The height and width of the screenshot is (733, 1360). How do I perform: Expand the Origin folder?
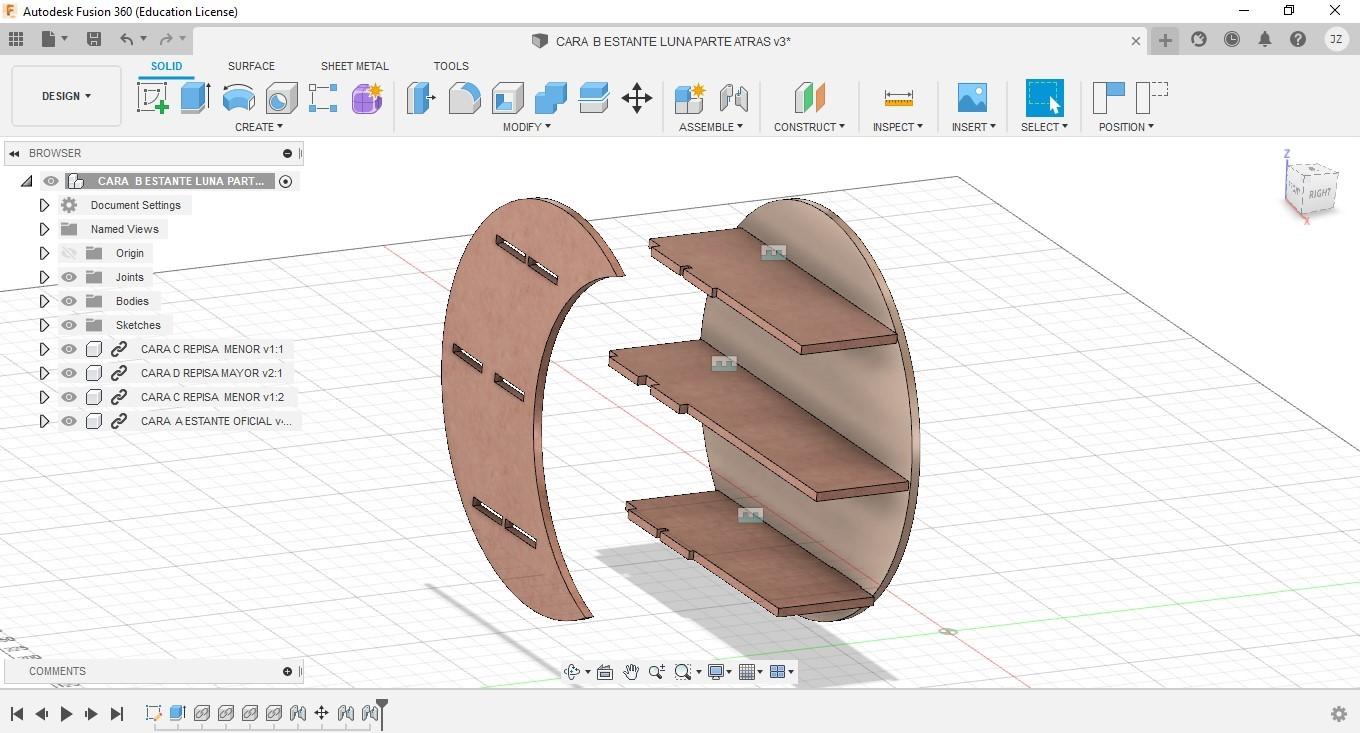point(44,253)
